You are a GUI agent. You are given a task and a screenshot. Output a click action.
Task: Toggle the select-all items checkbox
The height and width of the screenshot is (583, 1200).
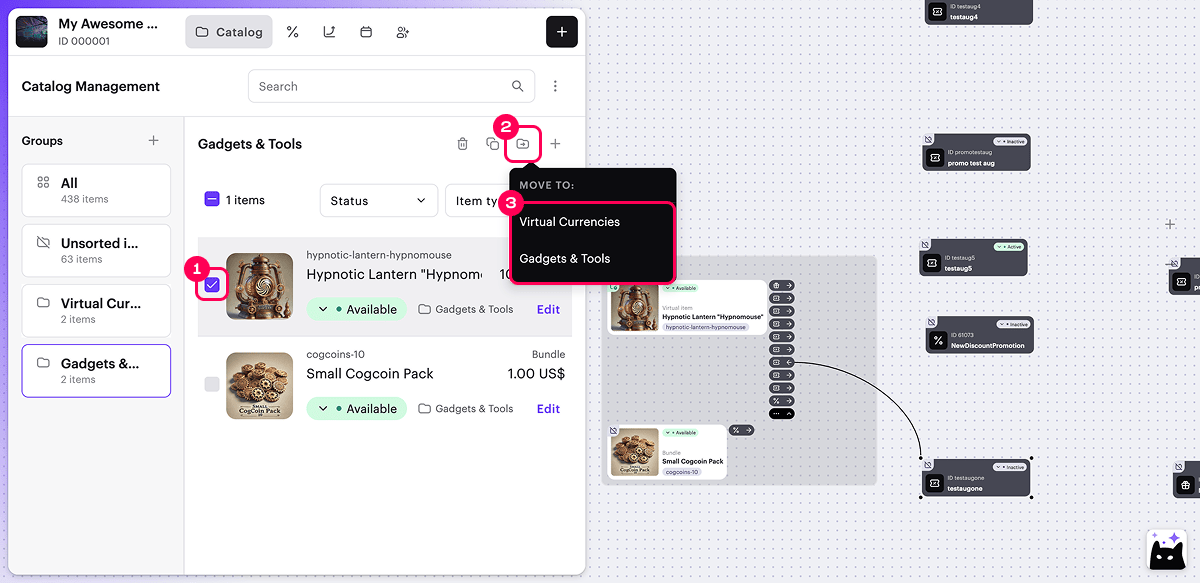(212, 200)
